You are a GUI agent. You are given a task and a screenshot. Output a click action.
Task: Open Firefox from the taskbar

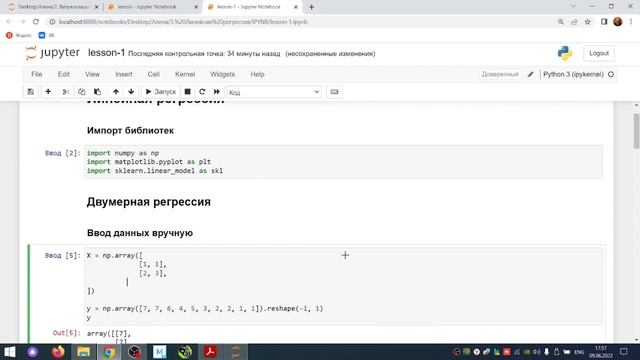pyautogui.click(x=58, y=352)
